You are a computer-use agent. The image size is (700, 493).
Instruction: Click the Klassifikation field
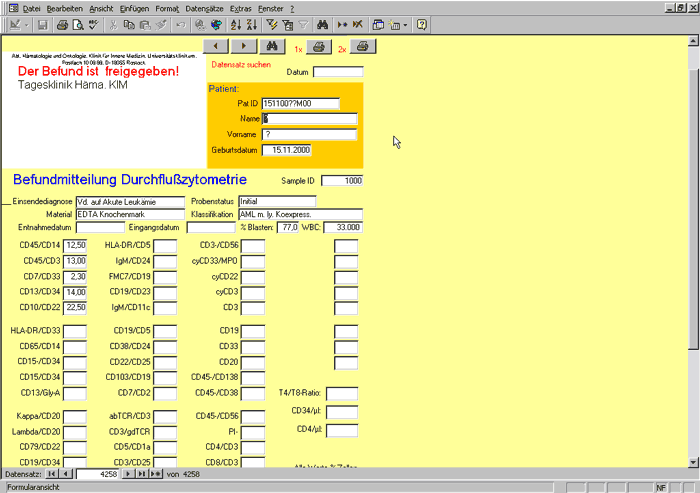point(301,214)
